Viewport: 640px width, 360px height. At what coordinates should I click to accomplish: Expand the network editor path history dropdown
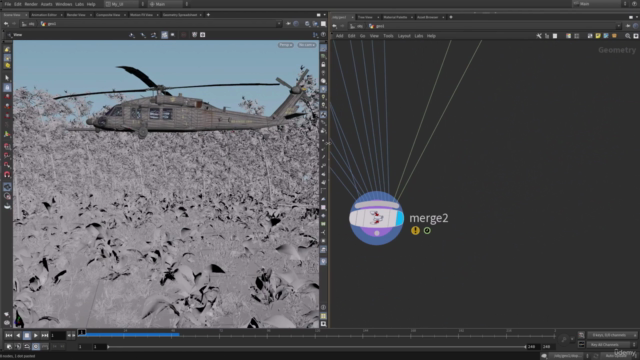coord(619,26)
